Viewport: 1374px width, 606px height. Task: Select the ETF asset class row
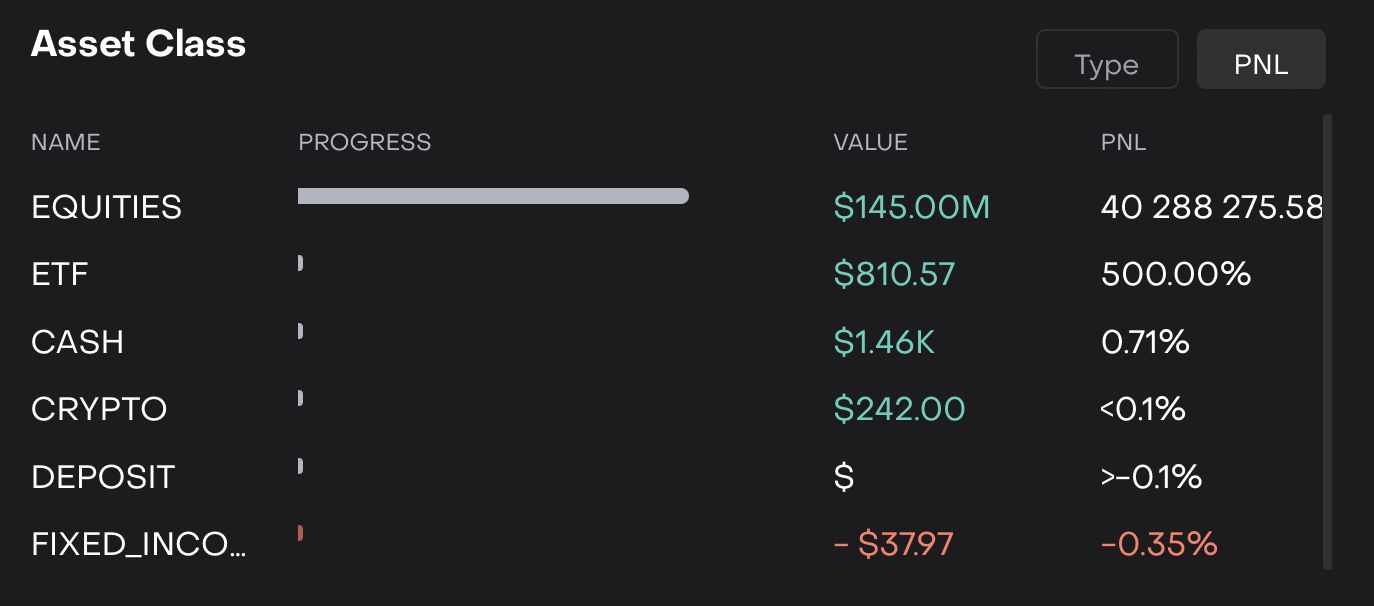[x=61, y=274]
